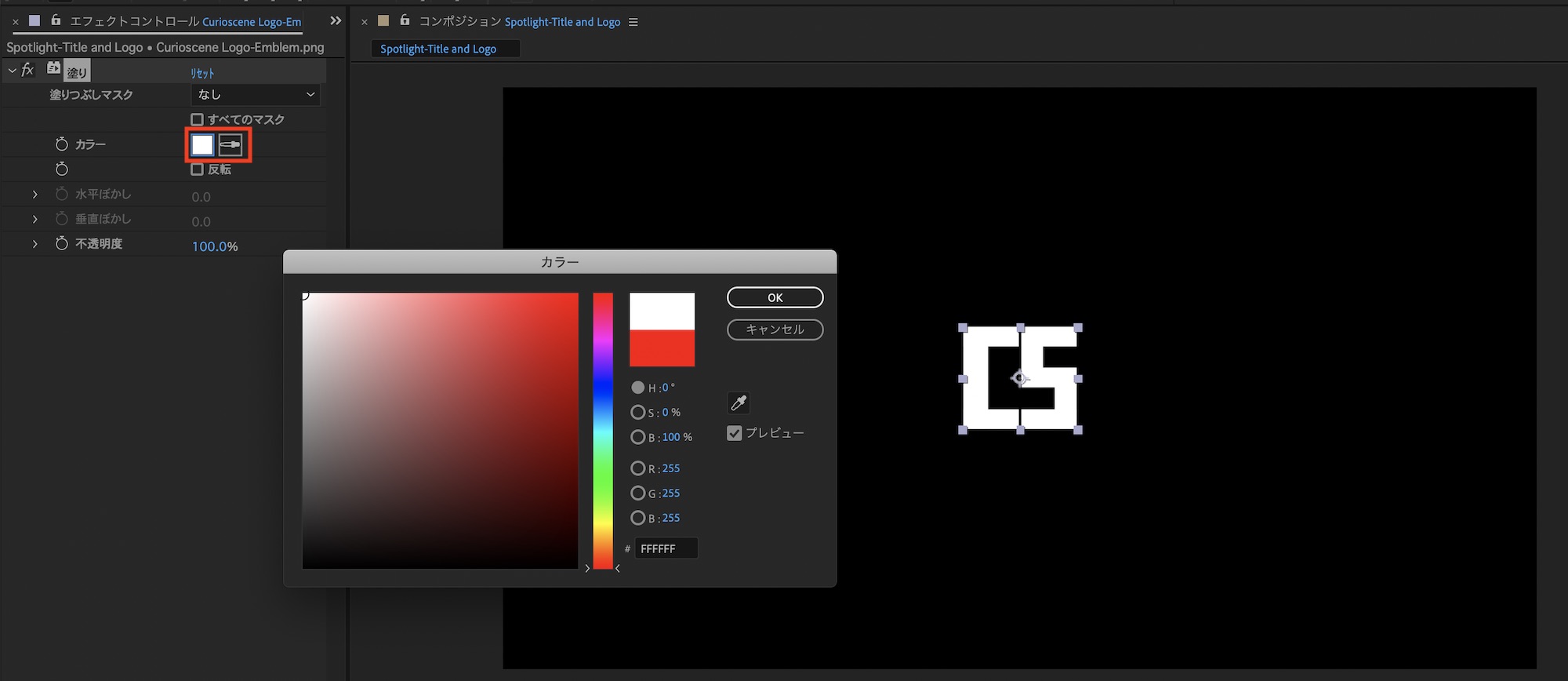This screenshot has width=1568, height=681.
Task: Toggle the stopwatch for 不透明度
Action: (62, 244)
